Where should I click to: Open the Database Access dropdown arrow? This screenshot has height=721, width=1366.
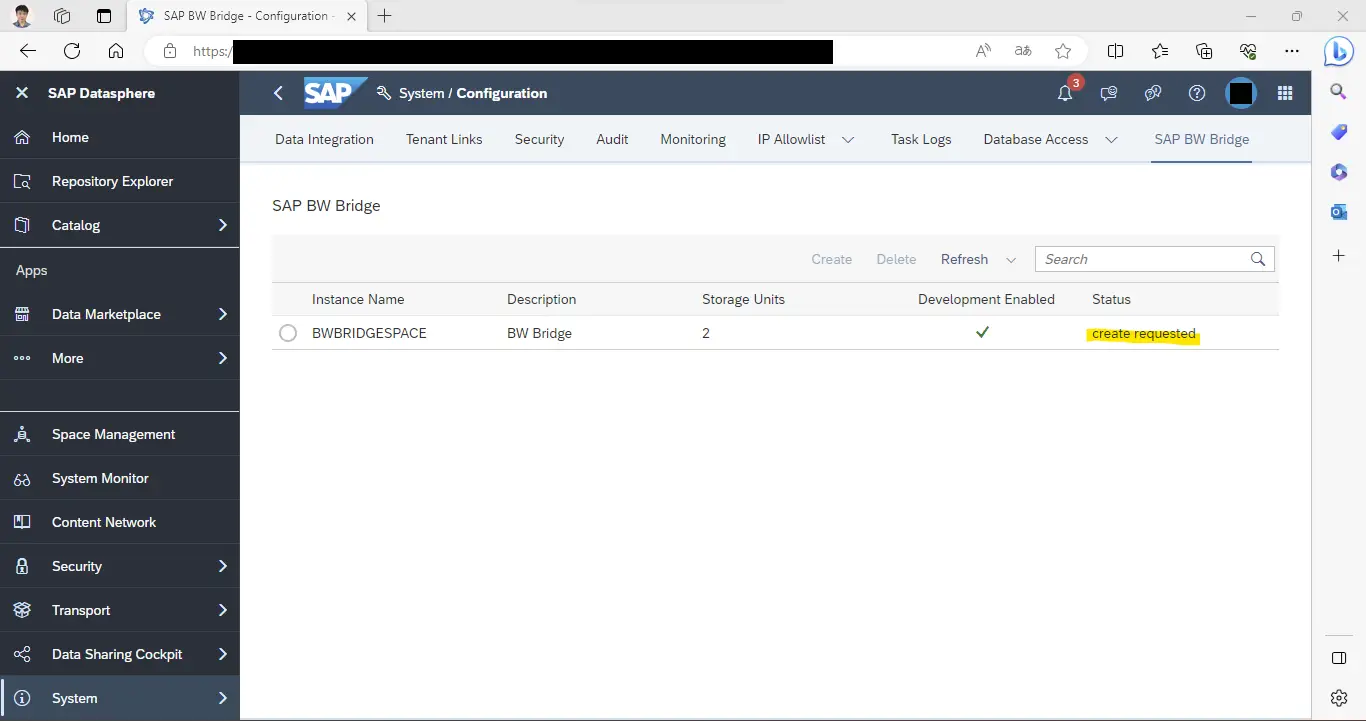1111,140
